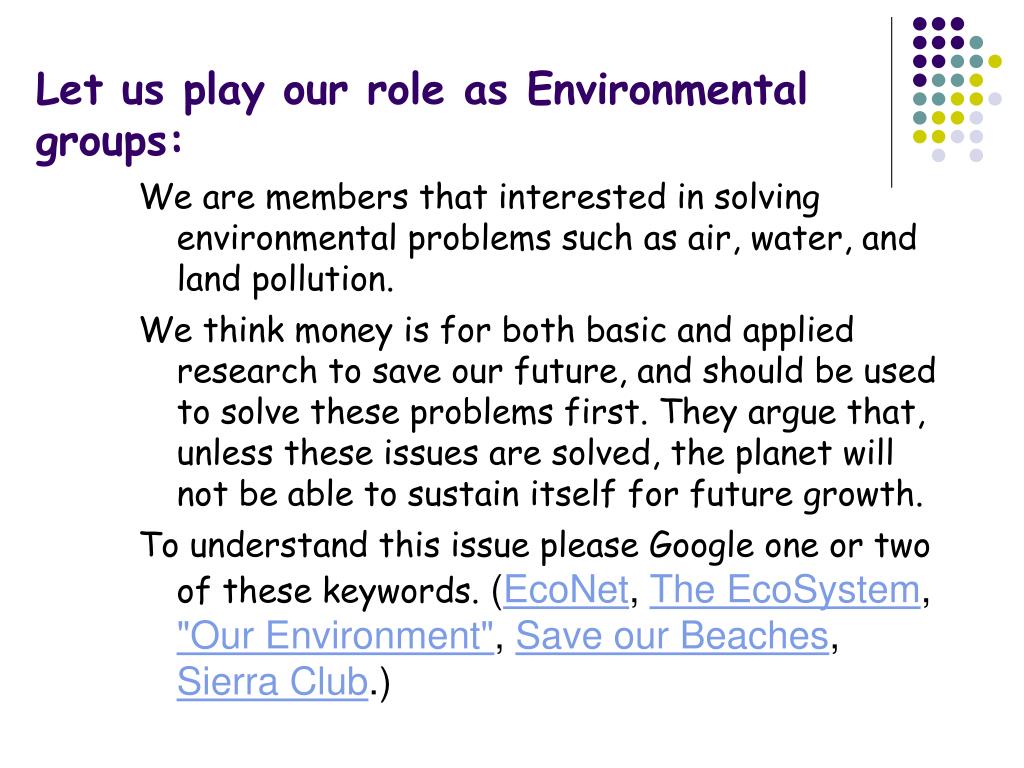Open The EcoSystem hyperlink

pyautogui.click(x=785, y=590)
